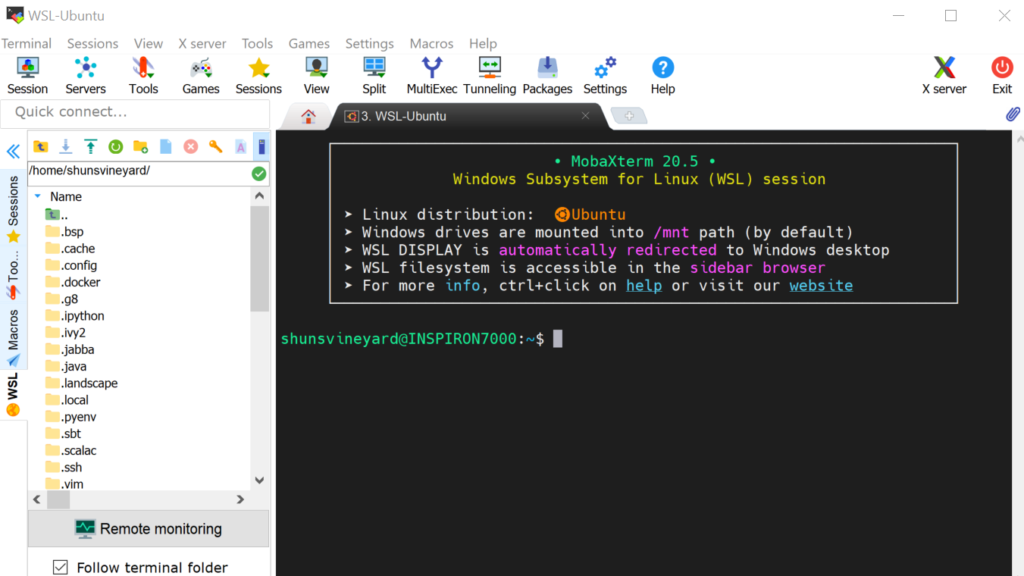Click the Split terminal icon
This screenshot has height=576, width=1024.
[374, 75]
